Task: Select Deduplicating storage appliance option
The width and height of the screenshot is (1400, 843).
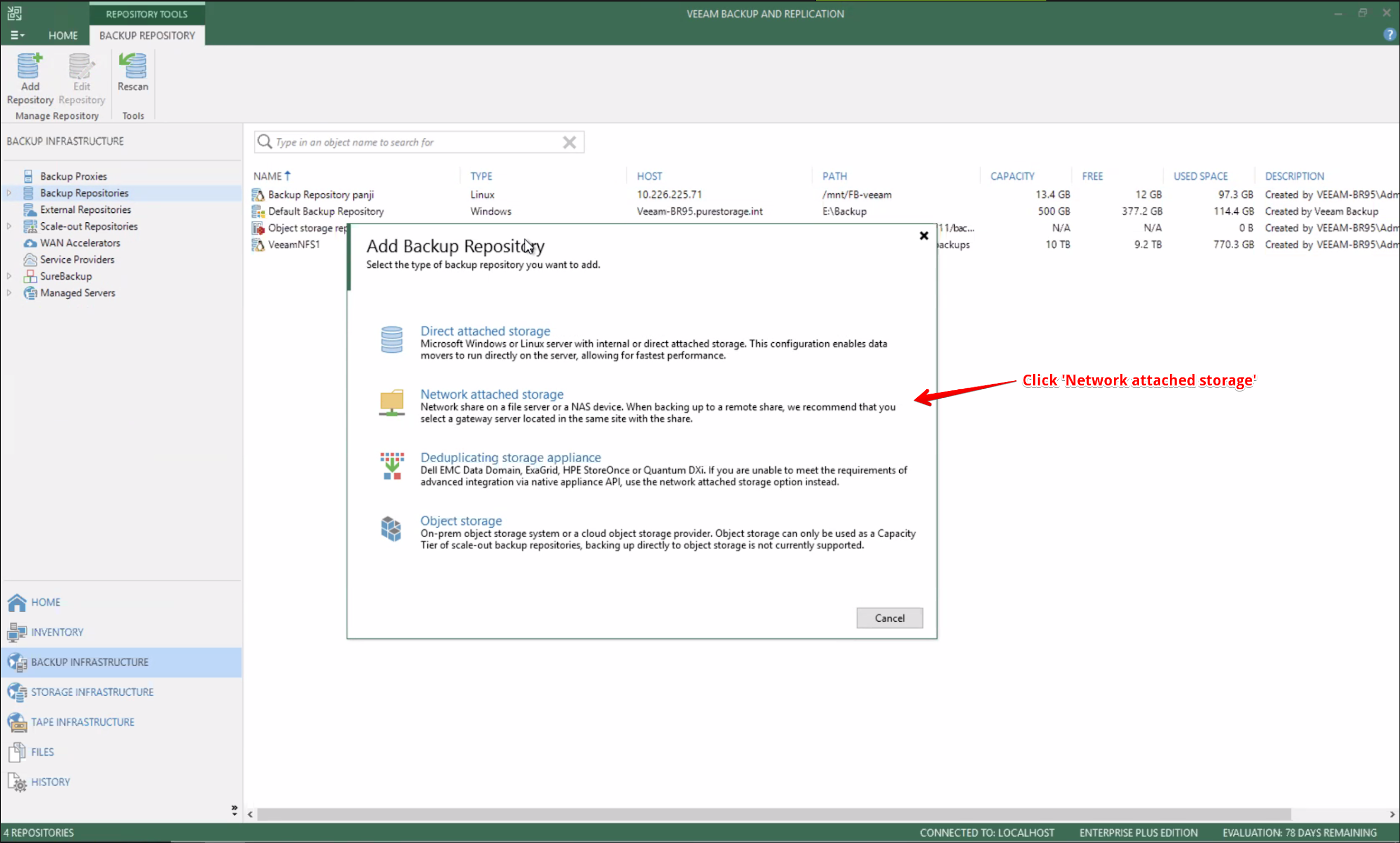Action: (510, 457)
